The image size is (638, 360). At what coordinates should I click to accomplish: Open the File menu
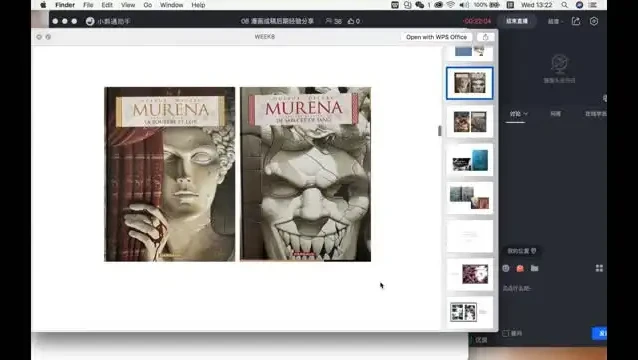88,5
